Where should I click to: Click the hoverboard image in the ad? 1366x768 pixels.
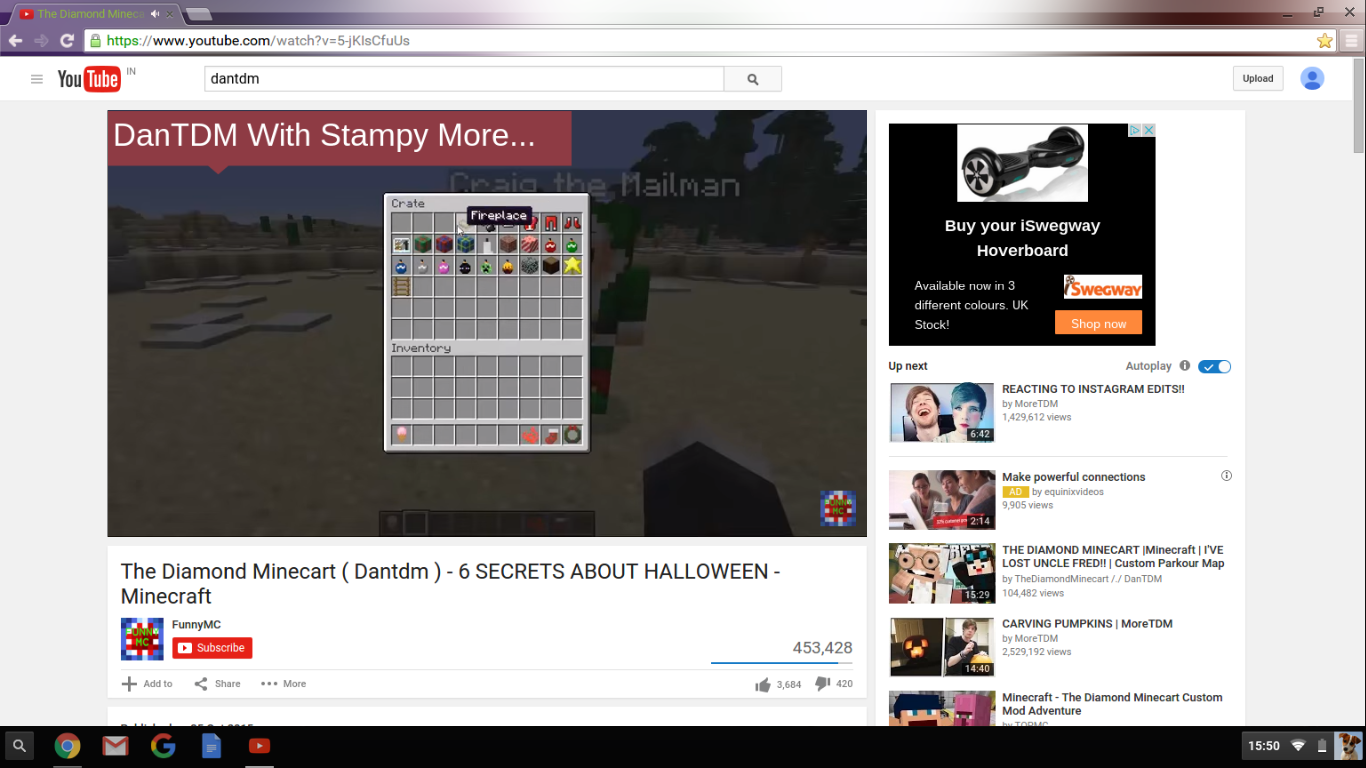(x=1022, y=163)
